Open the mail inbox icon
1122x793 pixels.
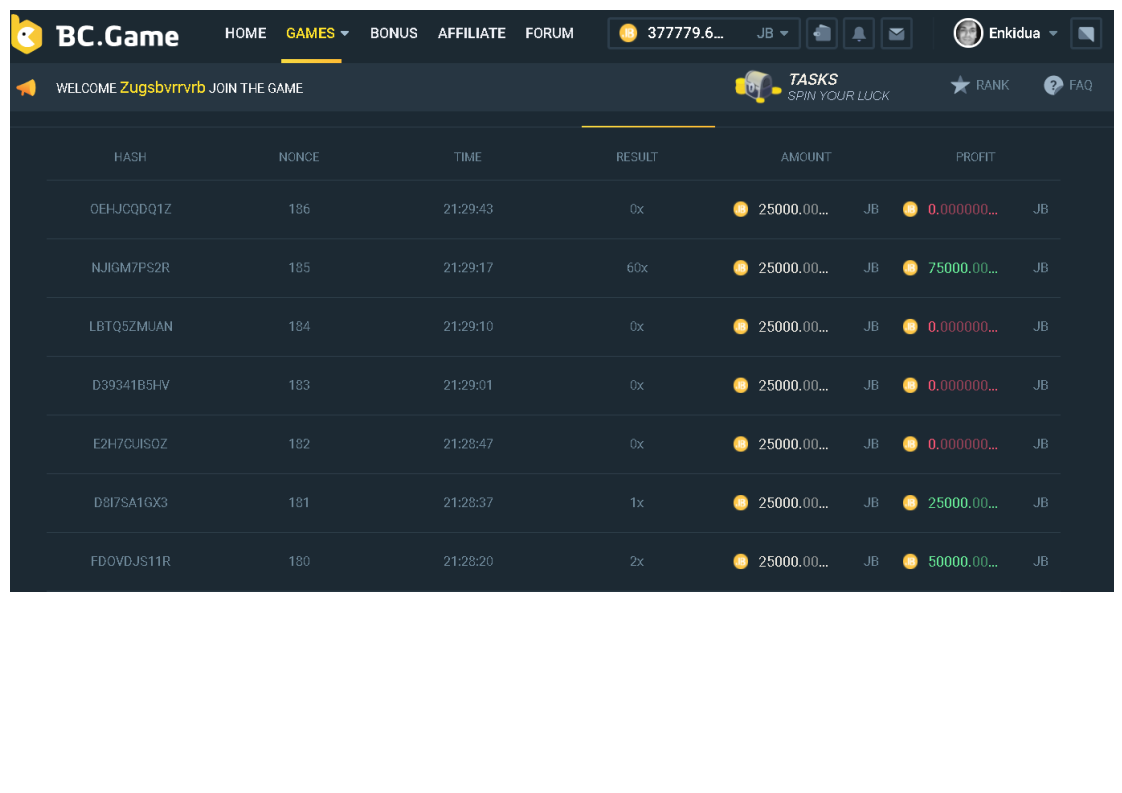coord(896,34)
